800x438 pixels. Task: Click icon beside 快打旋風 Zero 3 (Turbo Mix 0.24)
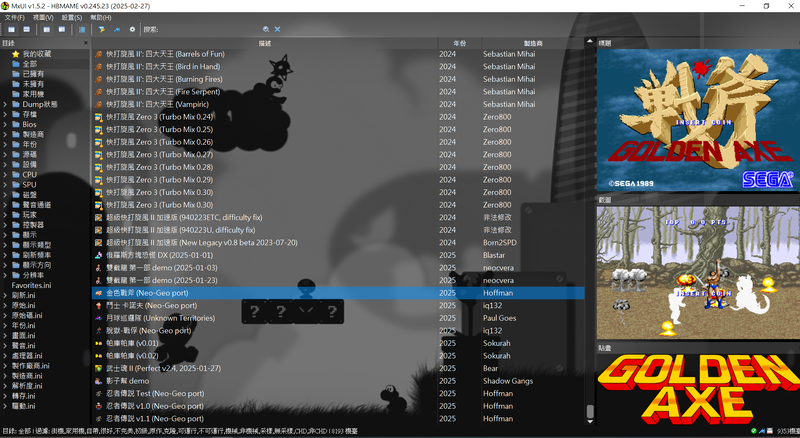[x=98, y=117]
